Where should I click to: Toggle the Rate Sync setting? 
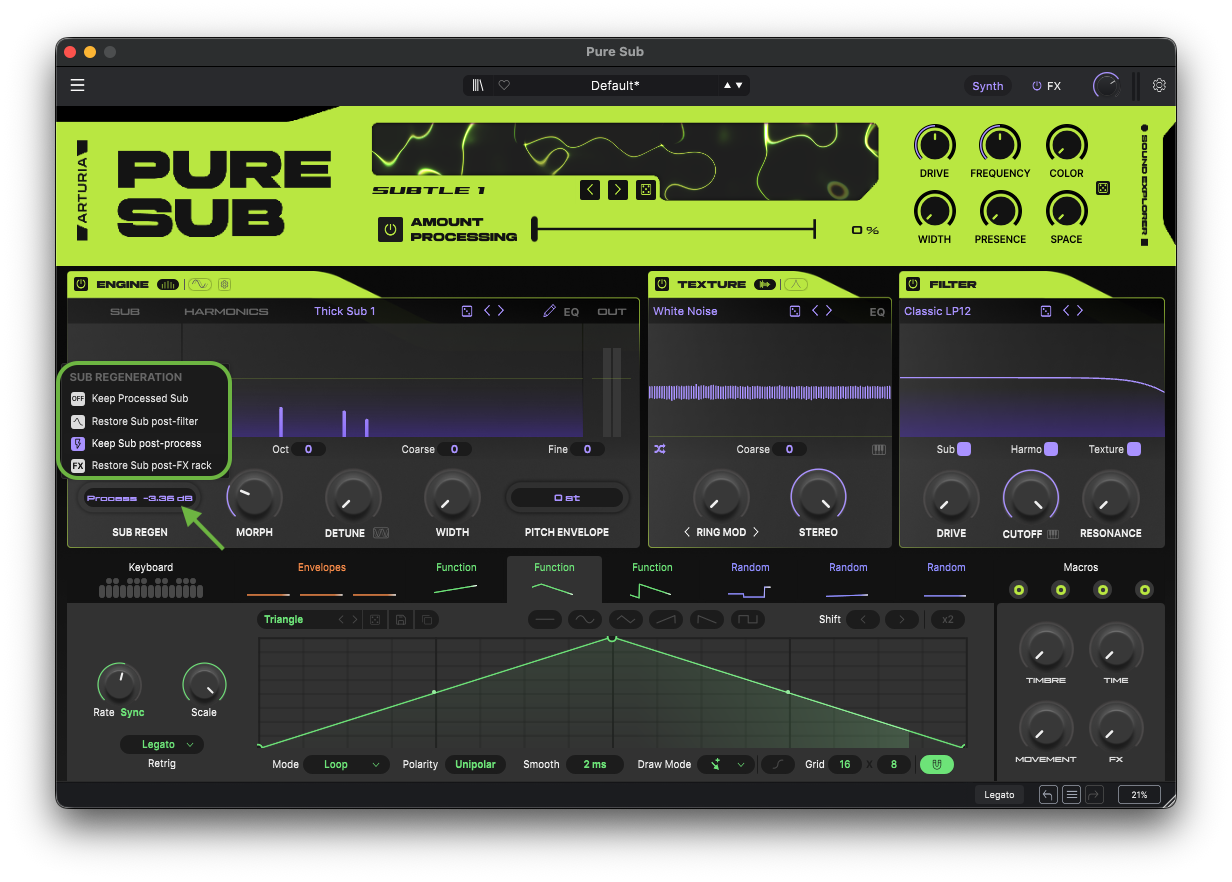(133, 712)
